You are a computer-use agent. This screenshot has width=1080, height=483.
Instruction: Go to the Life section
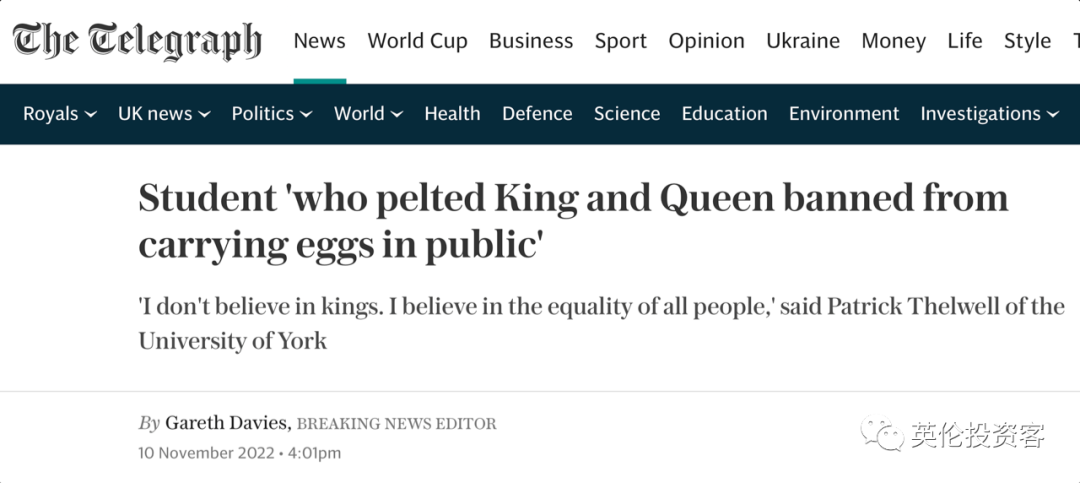965,41
